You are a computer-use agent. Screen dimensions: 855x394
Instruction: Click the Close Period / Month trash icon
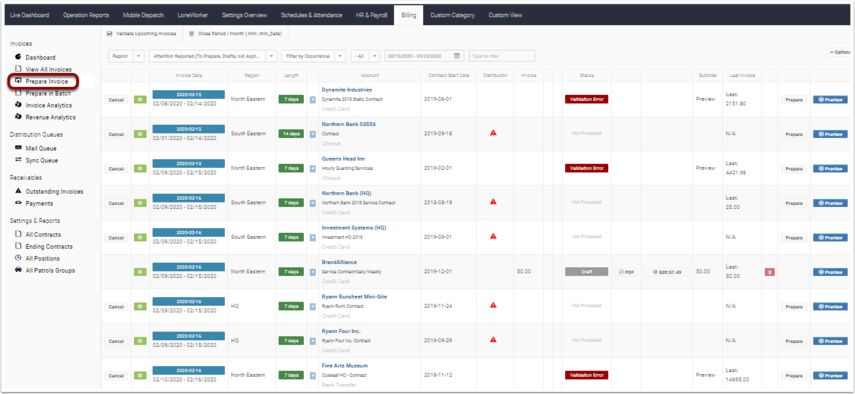191,34
